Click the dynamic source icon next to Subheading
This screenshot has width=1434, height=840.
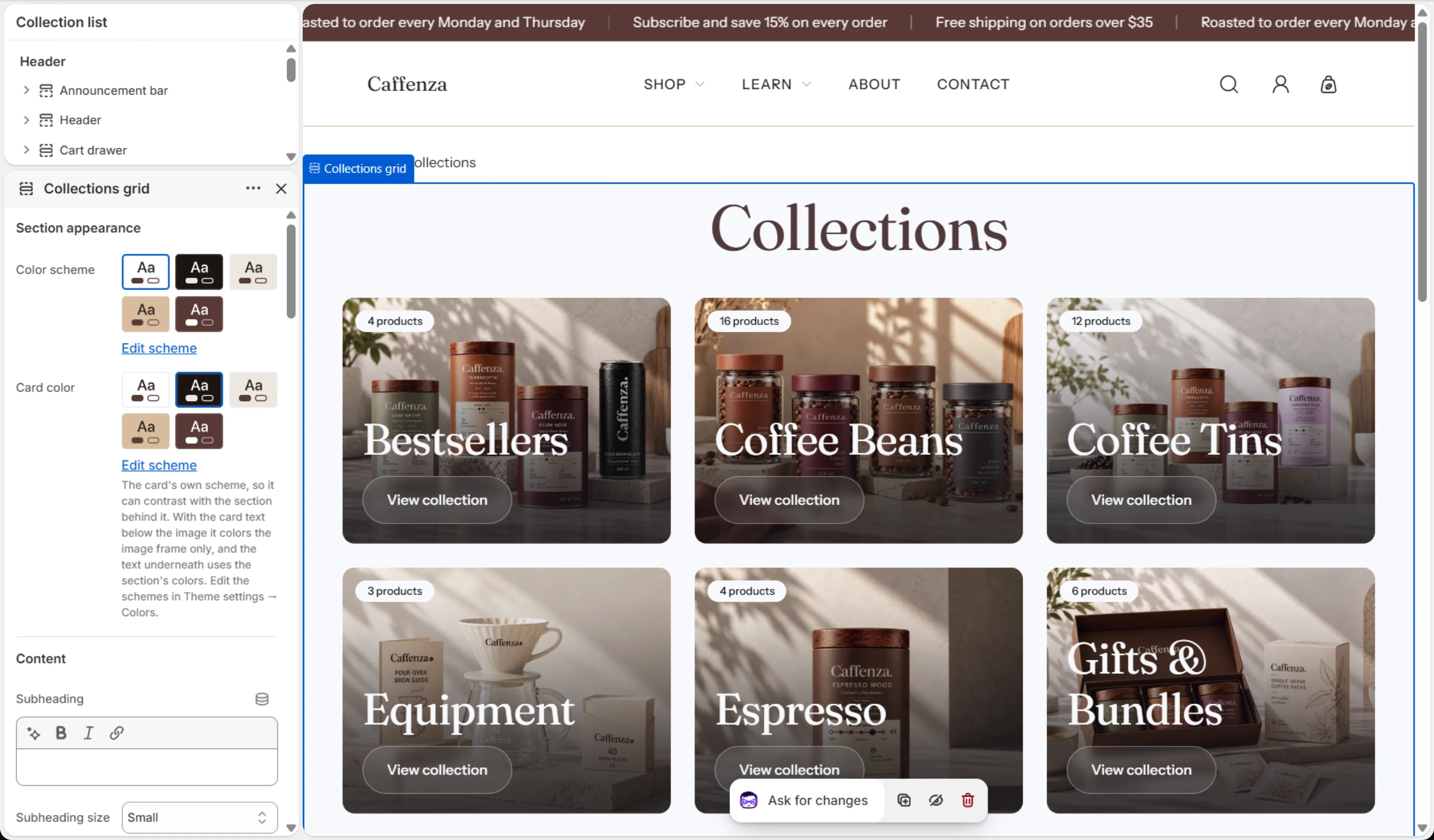point(262,699)
